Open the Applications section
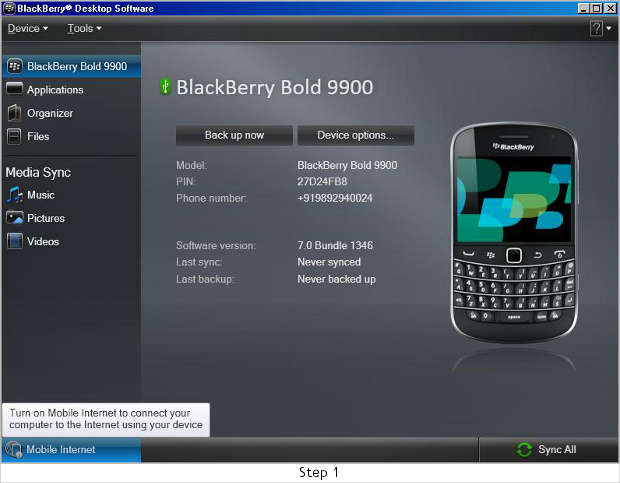620x483 pixels. (72, 90)
